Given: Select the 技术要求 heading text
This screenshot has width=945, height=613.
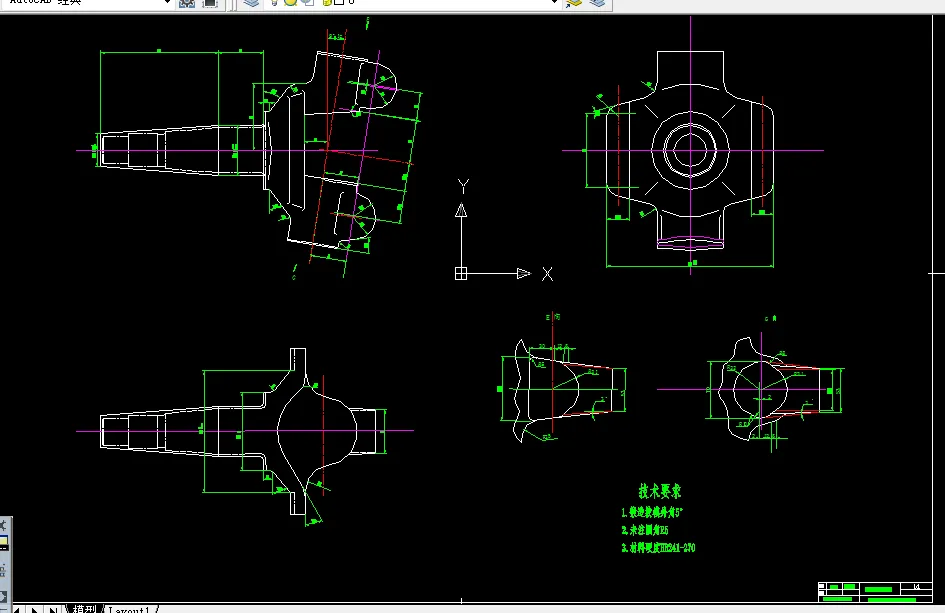Looking at the screenshot, I should [660, 491].
